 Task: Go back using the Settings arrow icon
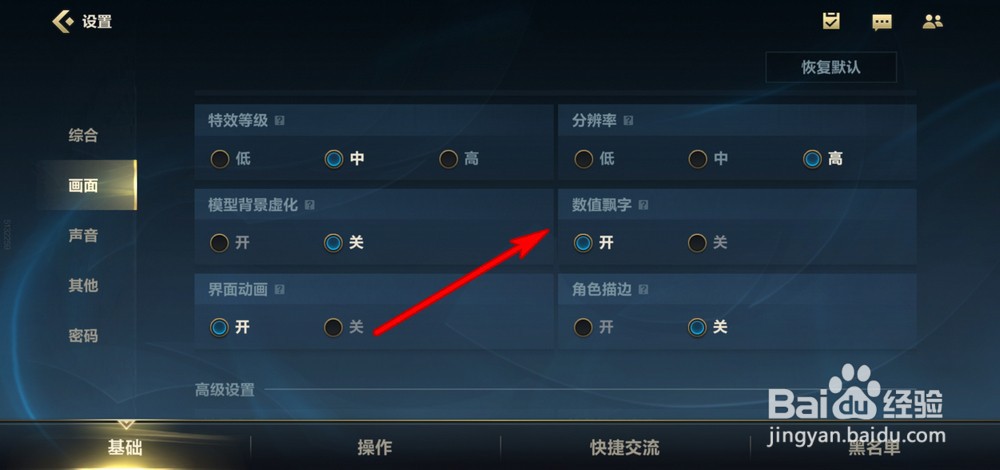(x=62, y=21)
